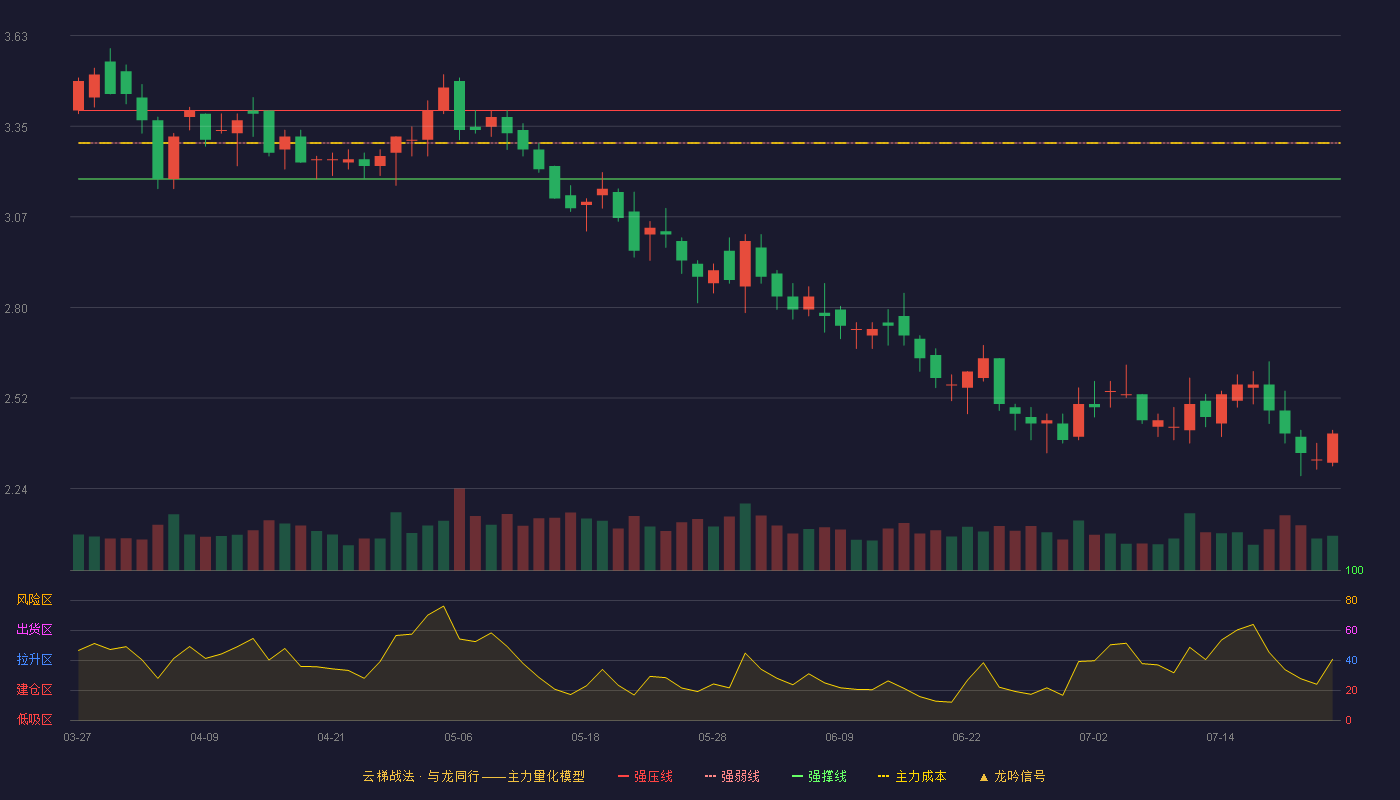Toggle the 强弱线 legend item
Screen dimensions: 1400x800
(732, 776)
